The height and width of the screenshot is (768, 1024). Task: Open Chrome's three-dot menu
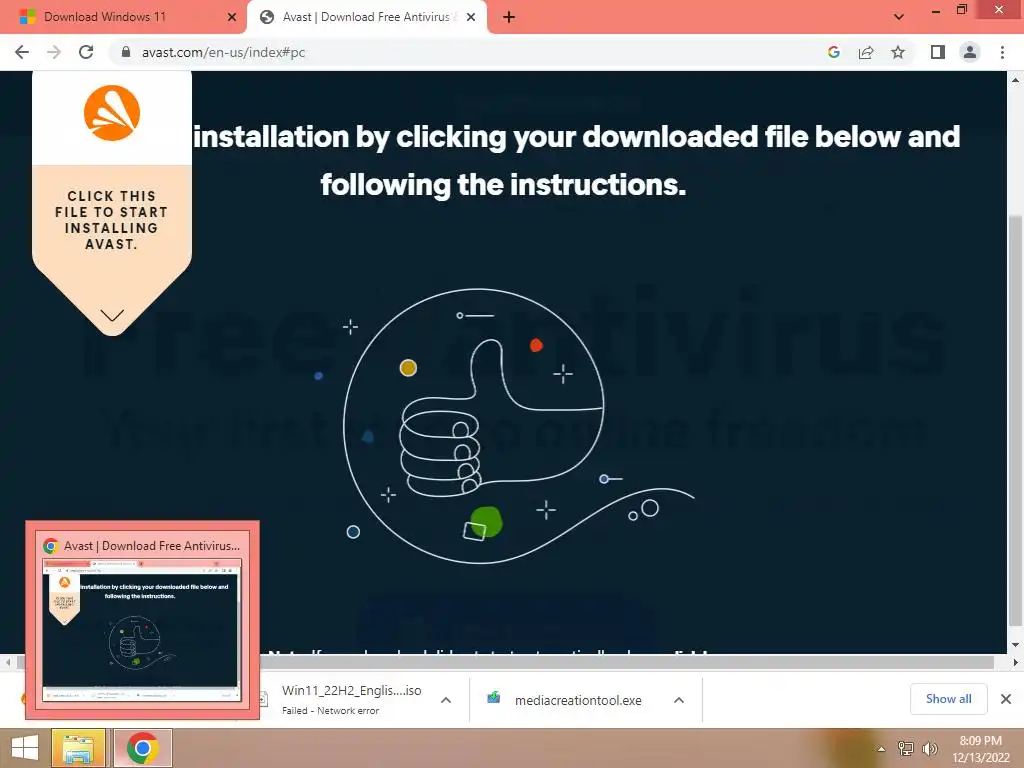1002,52
